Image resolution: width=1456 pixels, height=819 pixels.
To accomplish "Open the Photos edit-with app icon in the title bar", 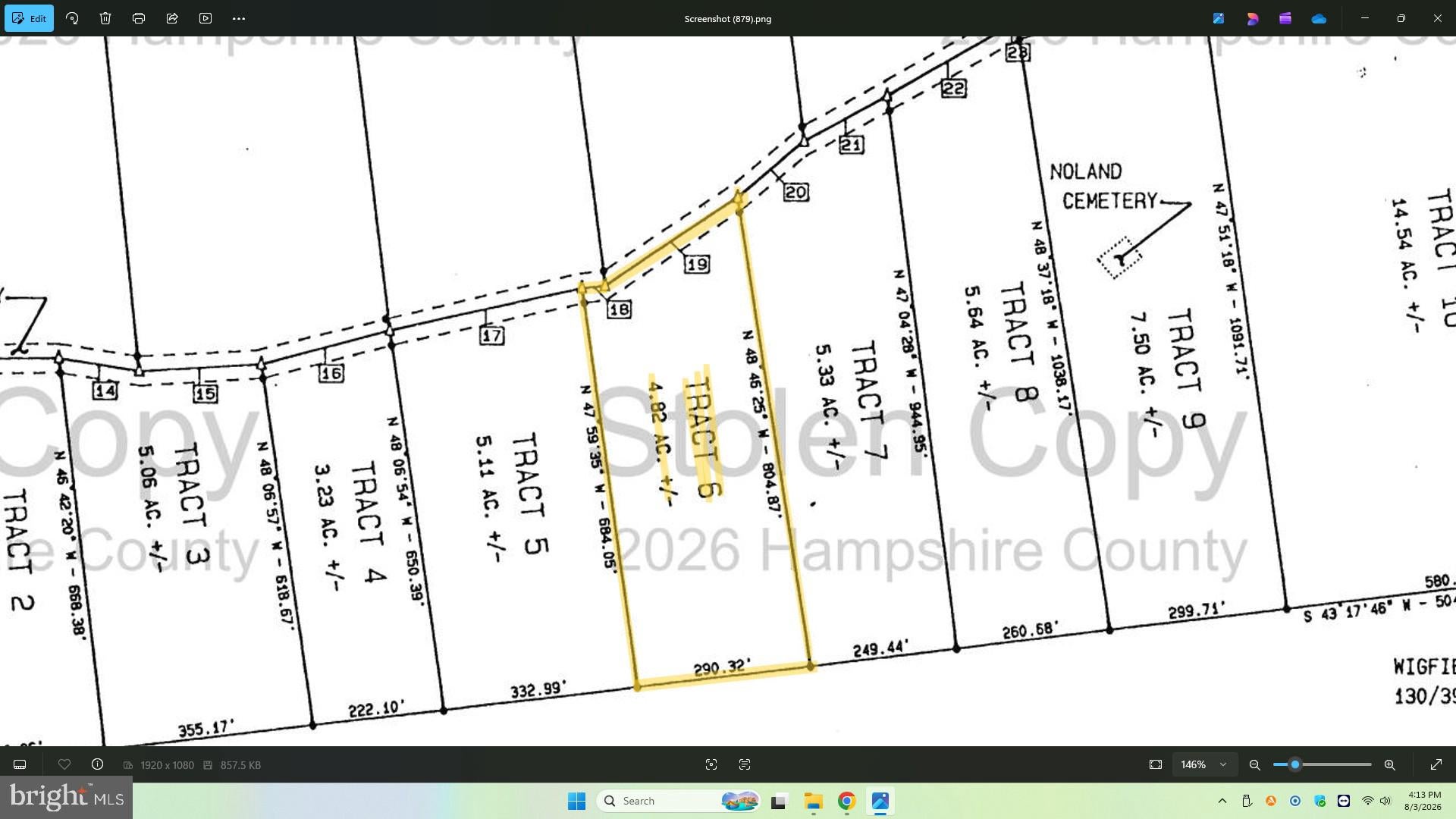I will tap(1219, 18).
